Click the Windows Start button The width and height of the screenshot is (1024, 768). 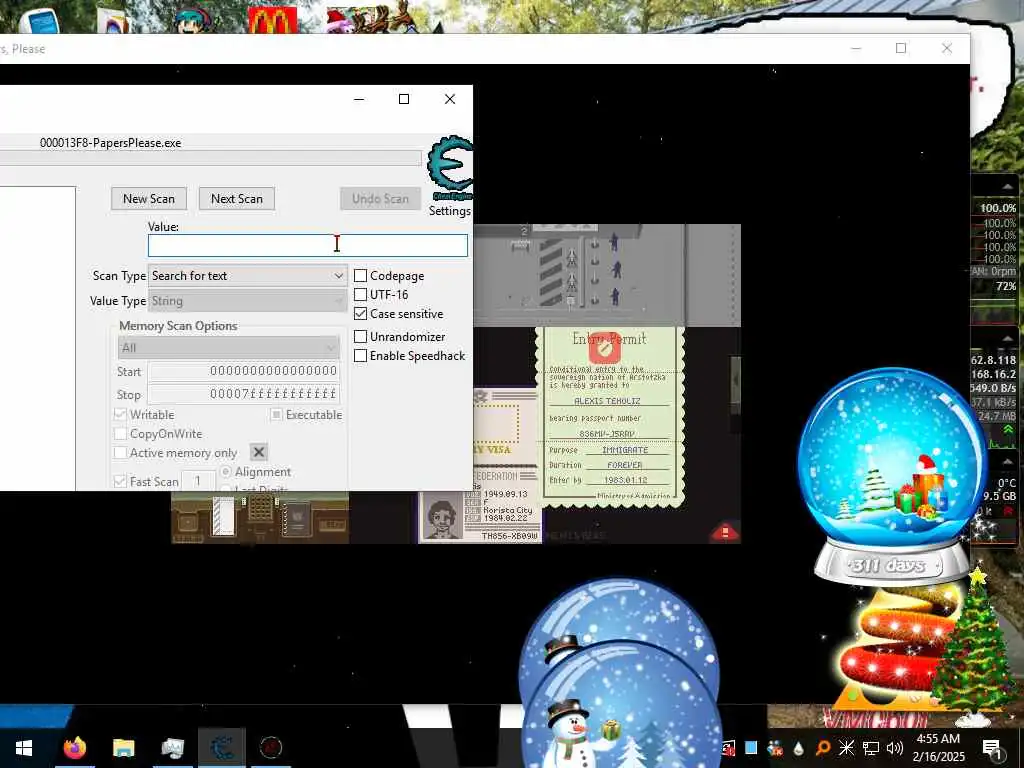point(24,748)
